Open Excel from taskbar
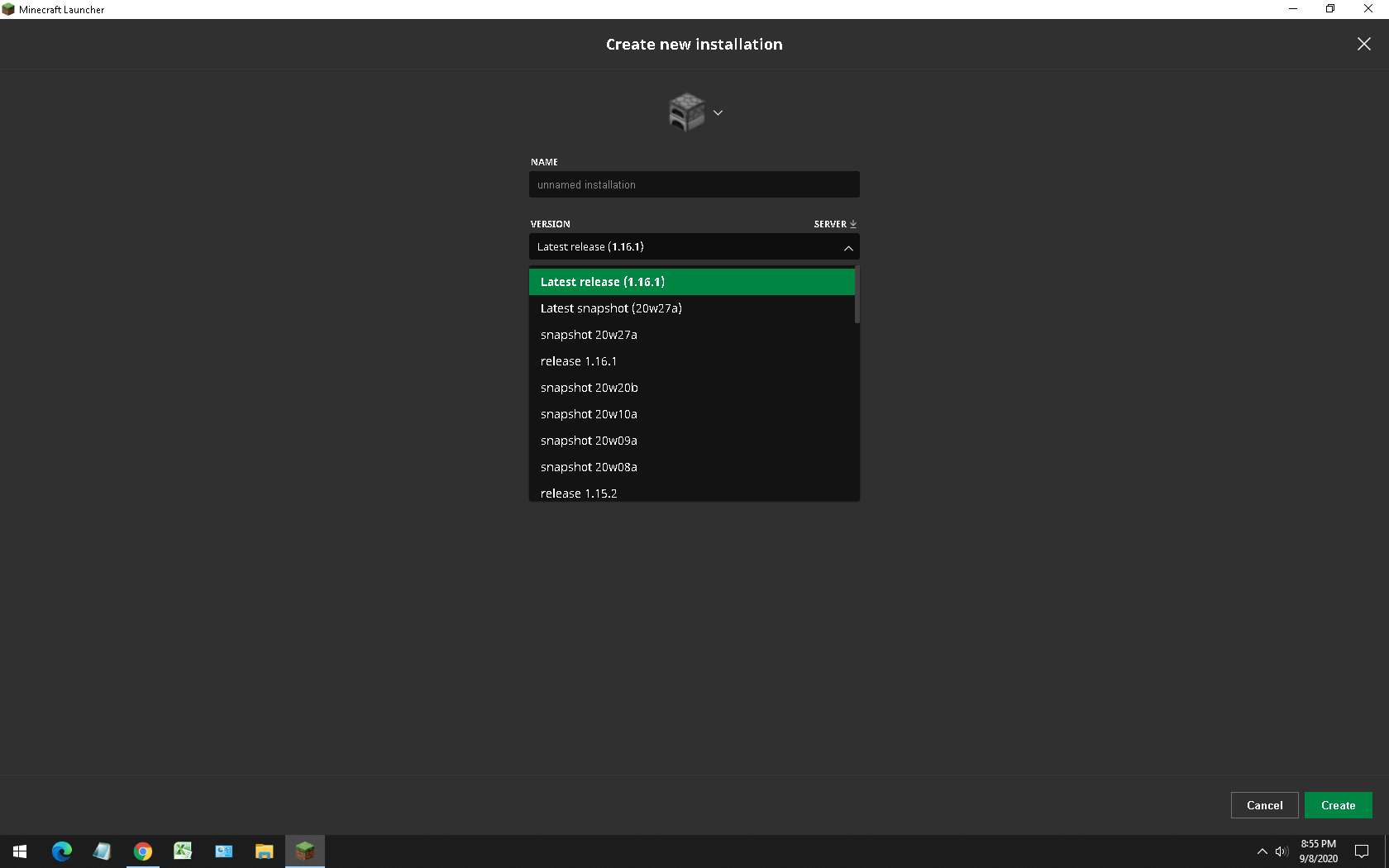 coord(183,851)
